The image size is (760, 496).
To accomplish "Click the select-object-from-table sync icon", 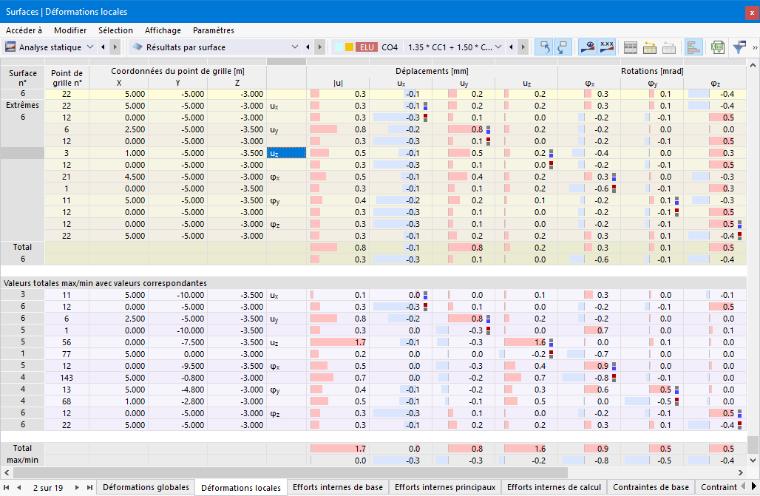I will tap(544, 47).
